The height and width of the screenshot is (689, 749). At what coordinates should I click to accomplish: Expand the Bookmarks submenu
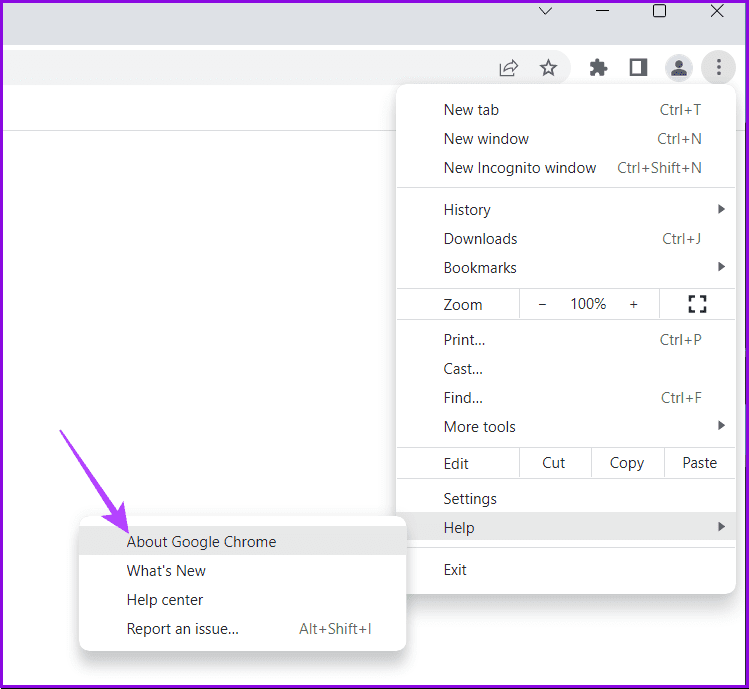tap(566, 268)
